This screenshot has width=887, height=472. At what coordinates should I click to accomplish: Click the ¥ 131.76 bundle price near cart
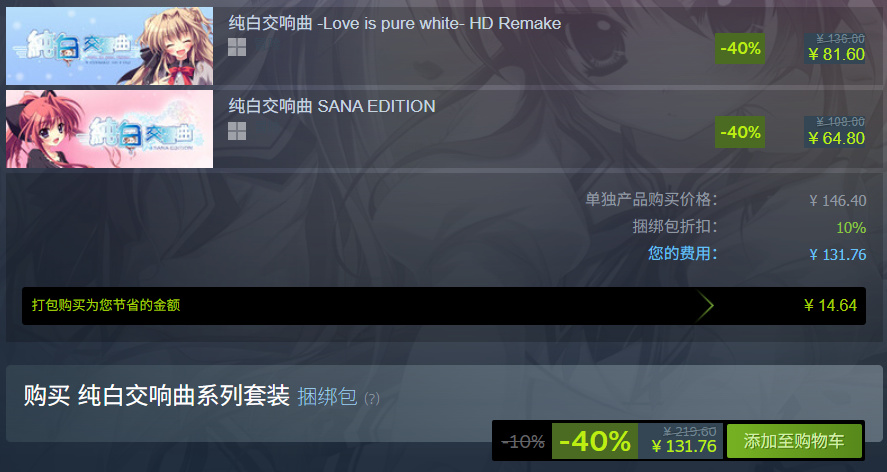click(x=684, y=446)
